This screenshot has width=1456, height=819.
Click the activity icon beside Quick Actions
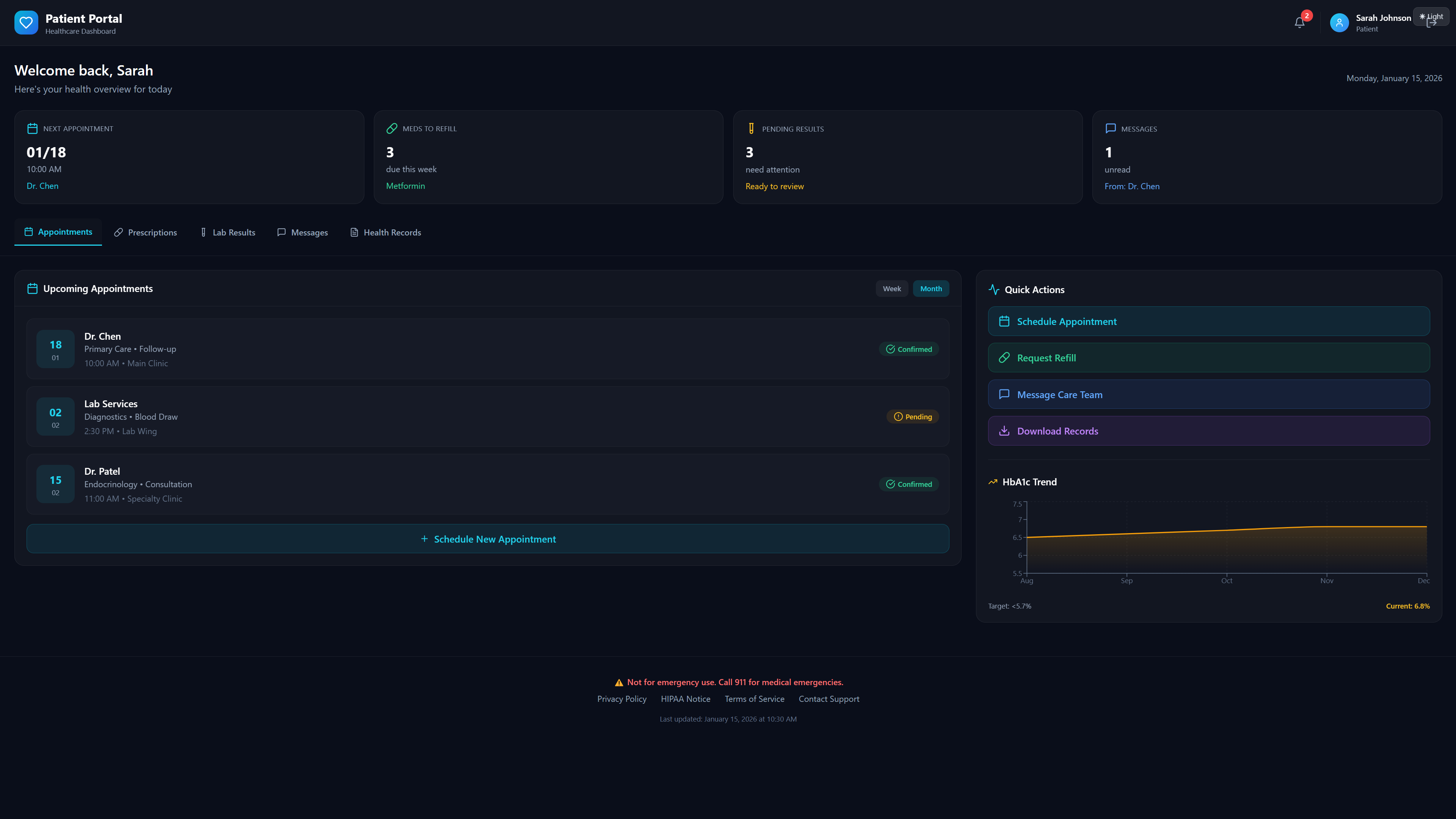(994, 289)
